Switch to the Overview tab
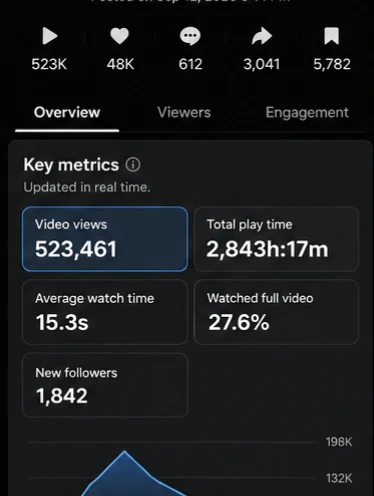 pos(67,113)
